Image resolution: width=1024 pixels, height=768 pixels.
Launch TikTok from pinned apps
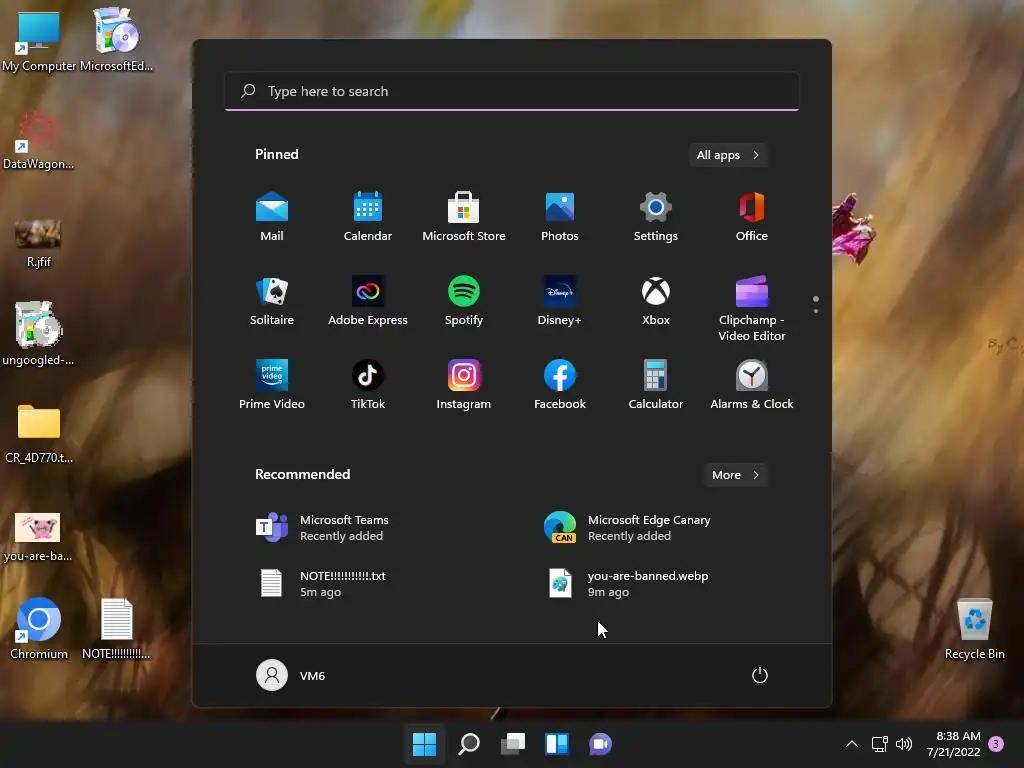pos(368,385)
